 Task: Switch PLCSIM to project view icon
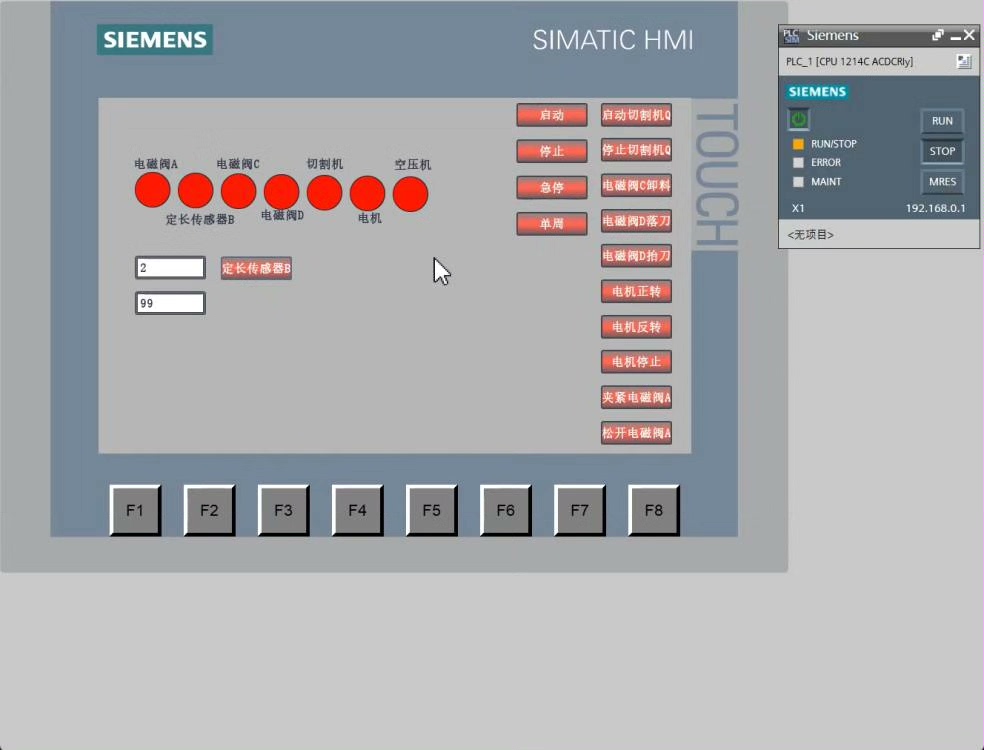point(964,61)
